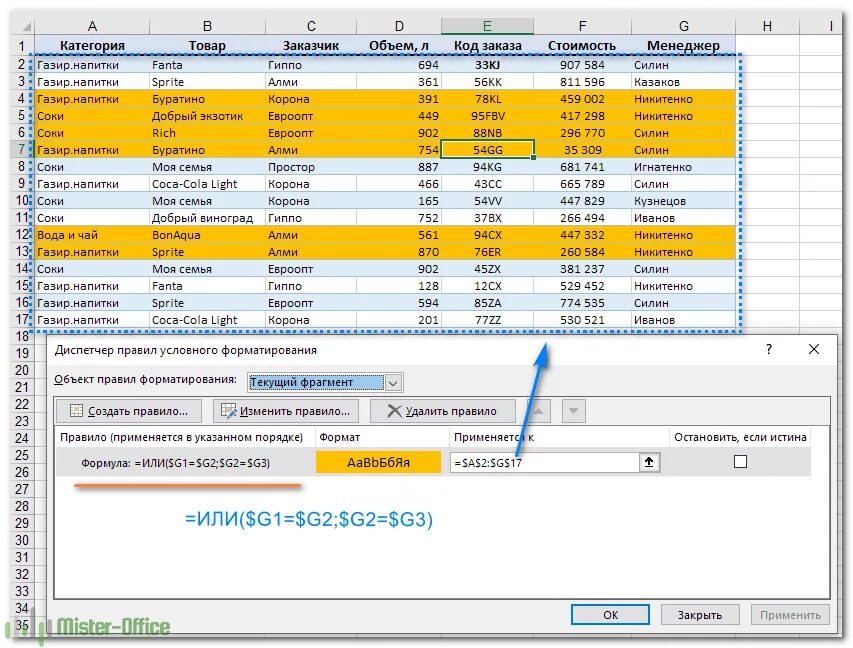Click the X icon on Удалить правило
This screenshot has width=853, height=648.
394,411
